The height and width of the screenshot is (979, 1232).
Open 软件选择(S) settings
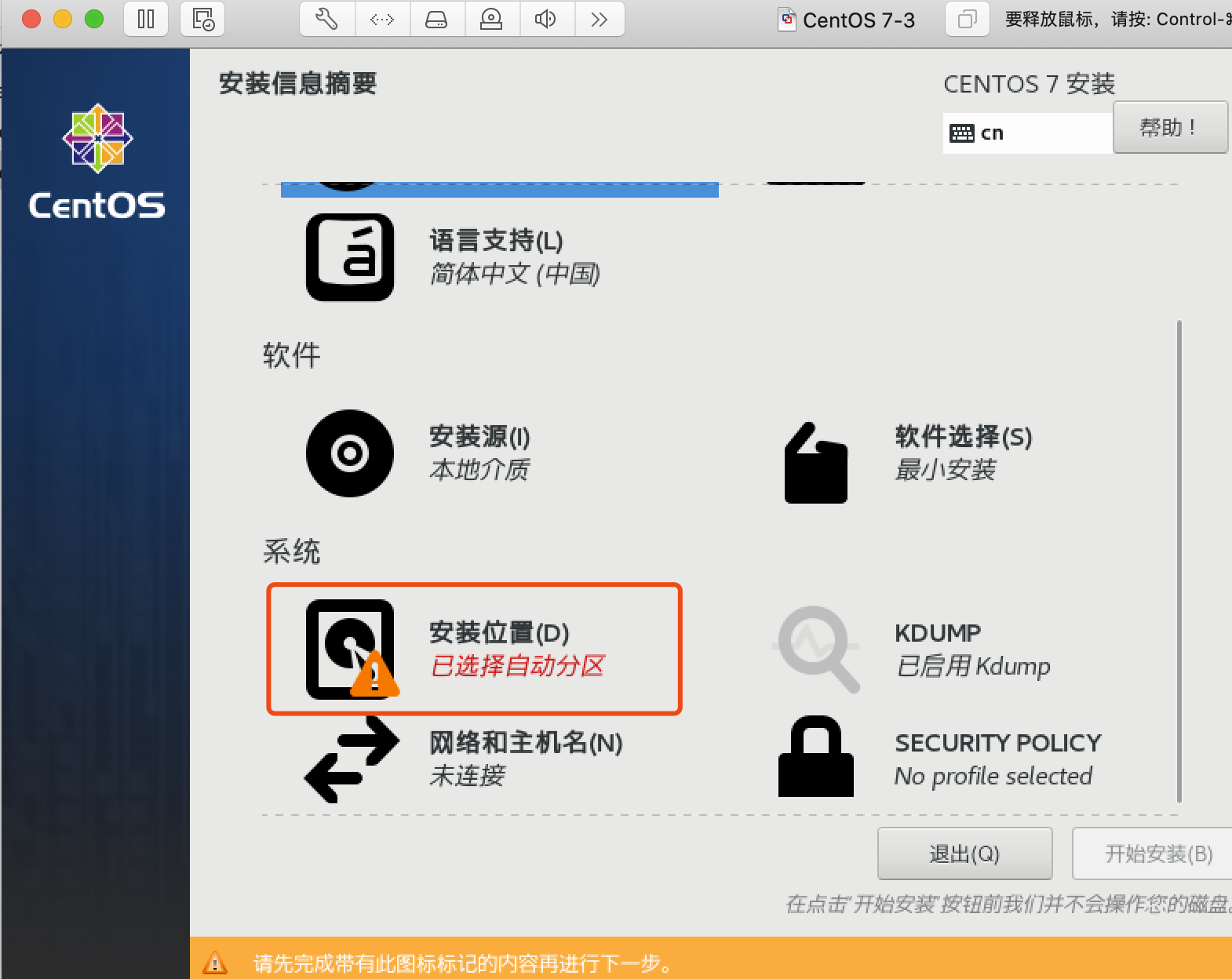[964, 436]
